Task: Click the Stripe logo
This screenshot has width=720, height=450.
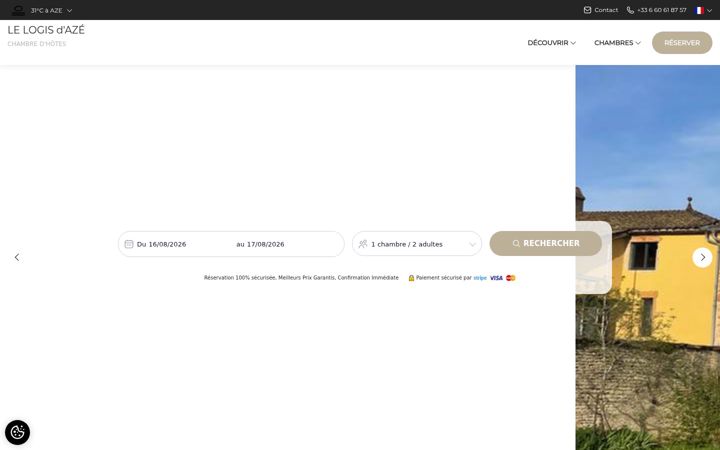Action: point(480,278)
